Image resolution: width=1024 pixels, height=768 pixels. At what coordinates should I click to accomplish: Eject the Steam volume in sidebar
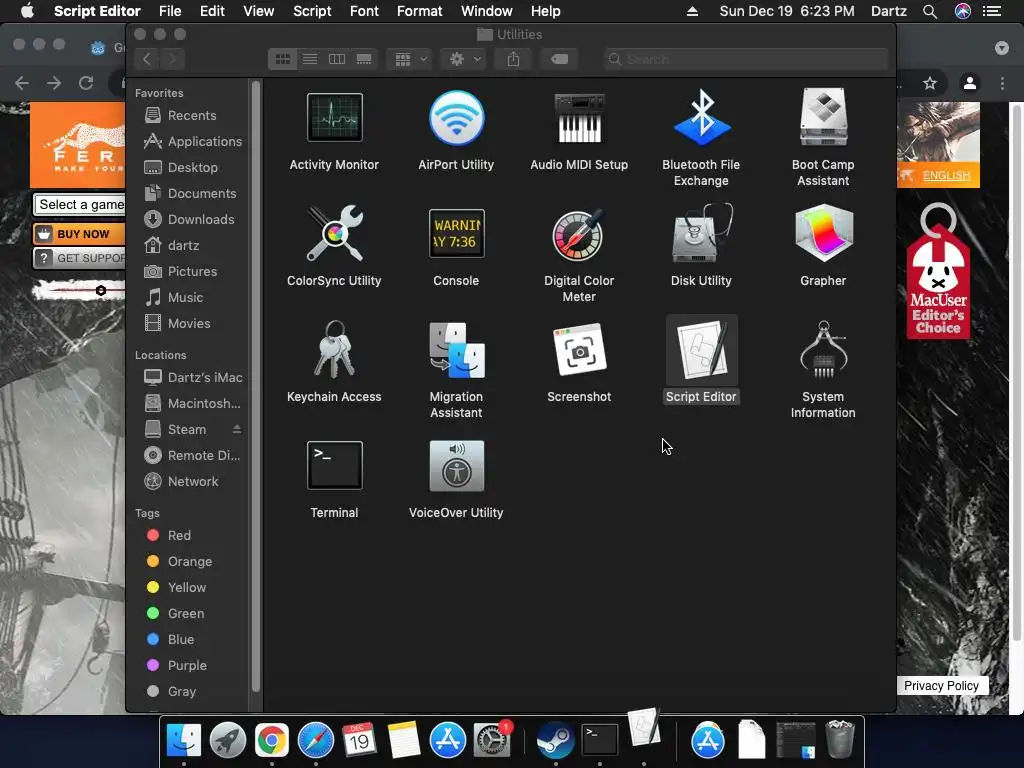(237, 429)
